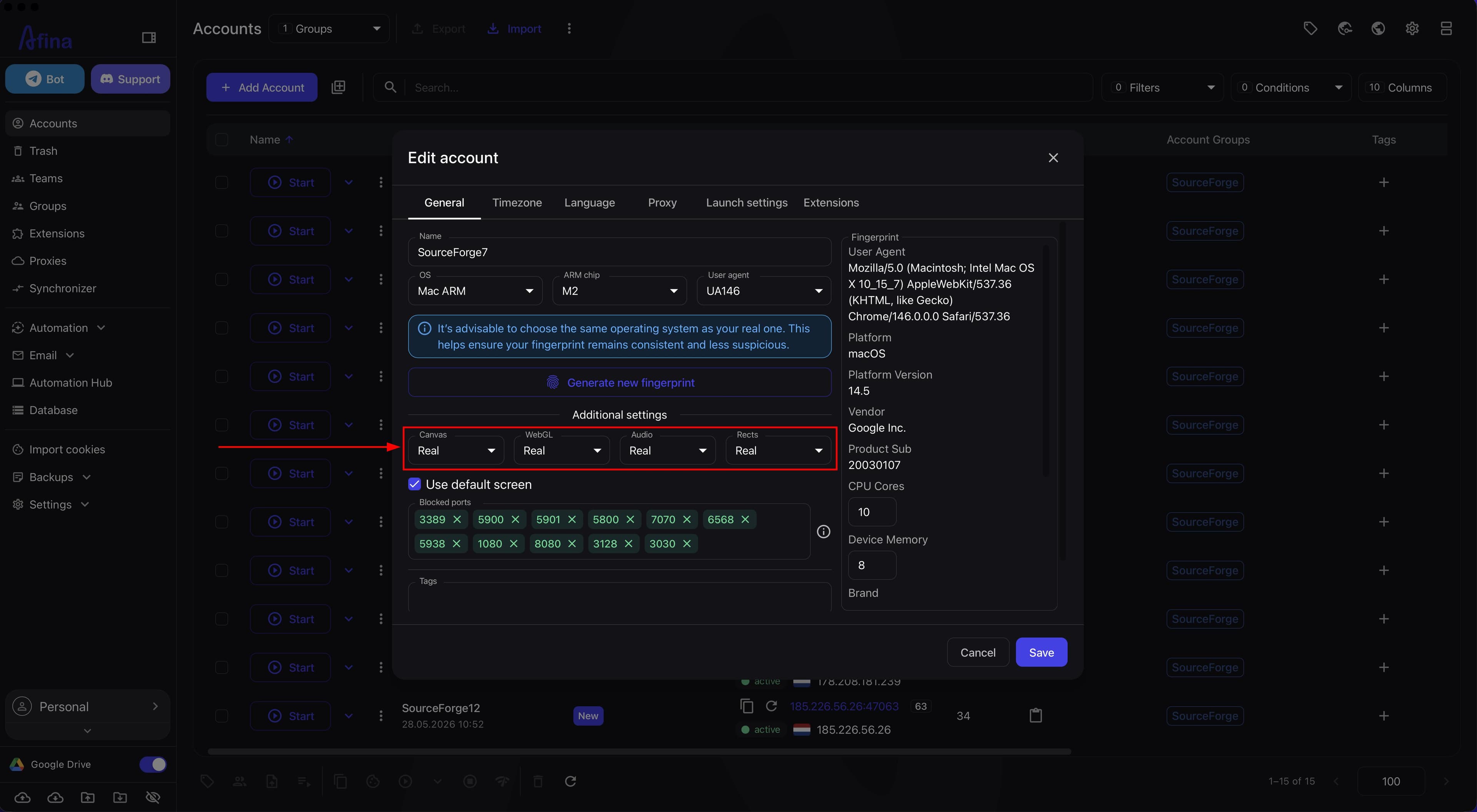Viewport: 1477px width, 812px height.
Task: Remove blocked port 8080
Action: tap(572, 544)
